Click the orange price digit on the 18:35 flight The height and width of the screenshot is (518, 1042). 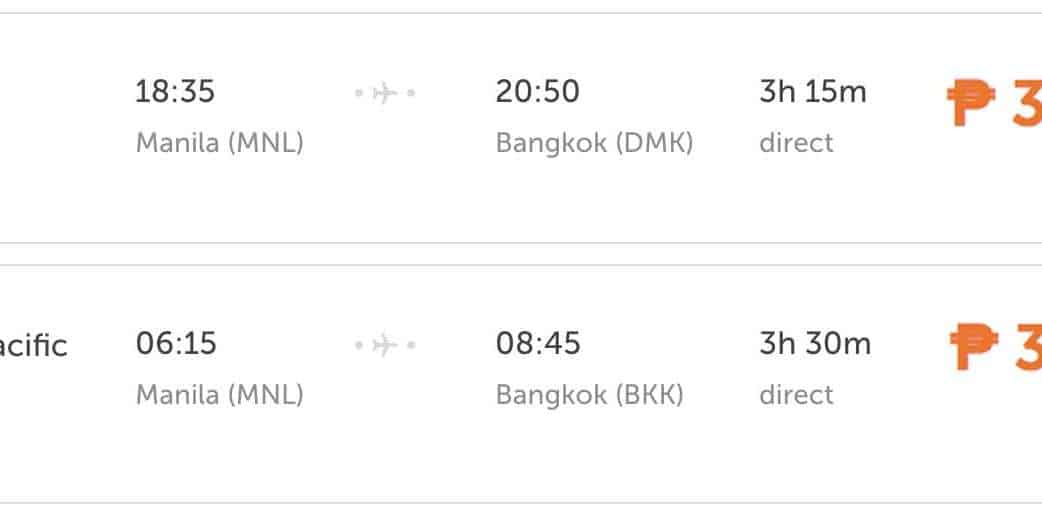pyautogui.click(x=1026, y=104)
